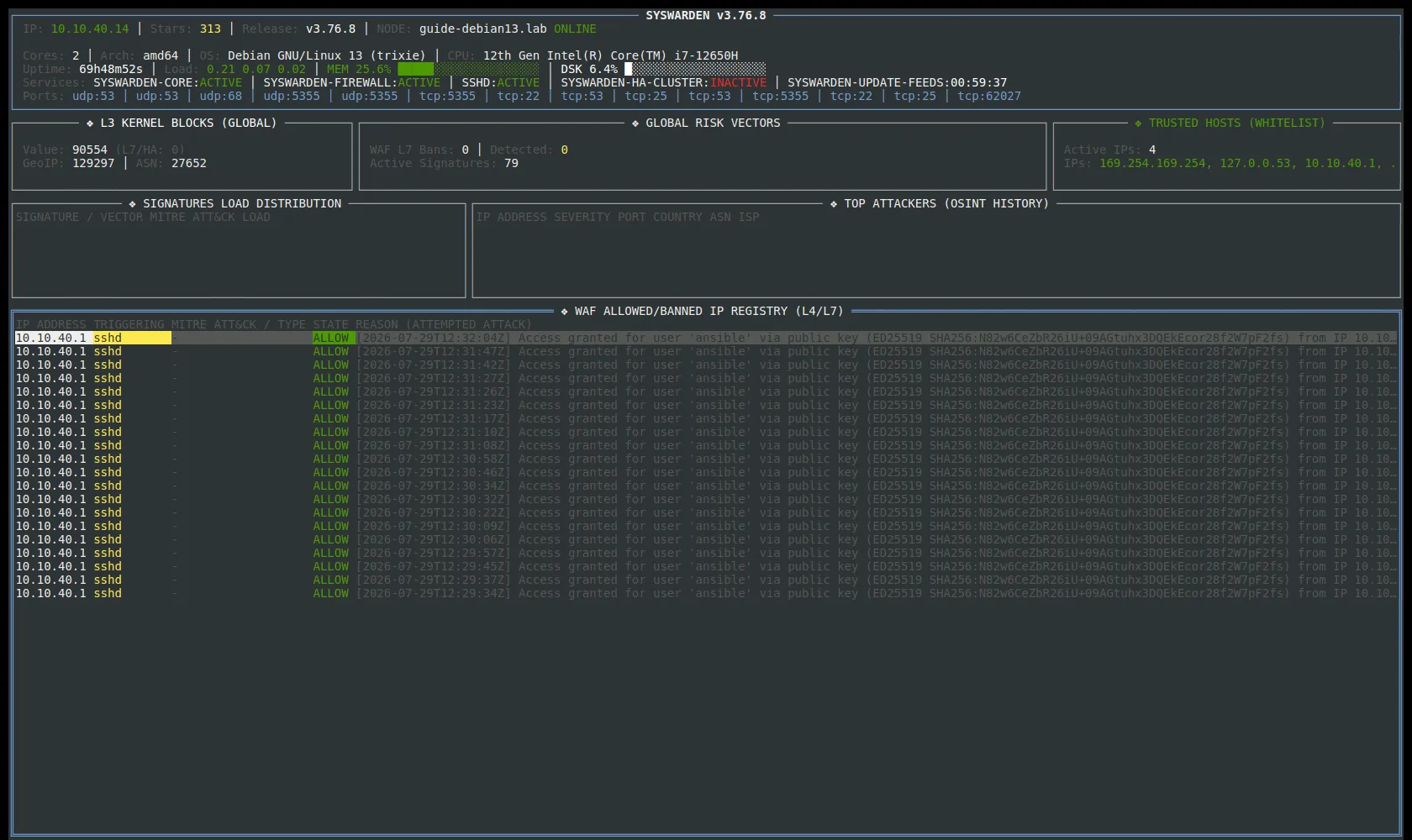Select the registry row timestamped 12:31:27Z
1412x840 pixels.
point(706,378)
